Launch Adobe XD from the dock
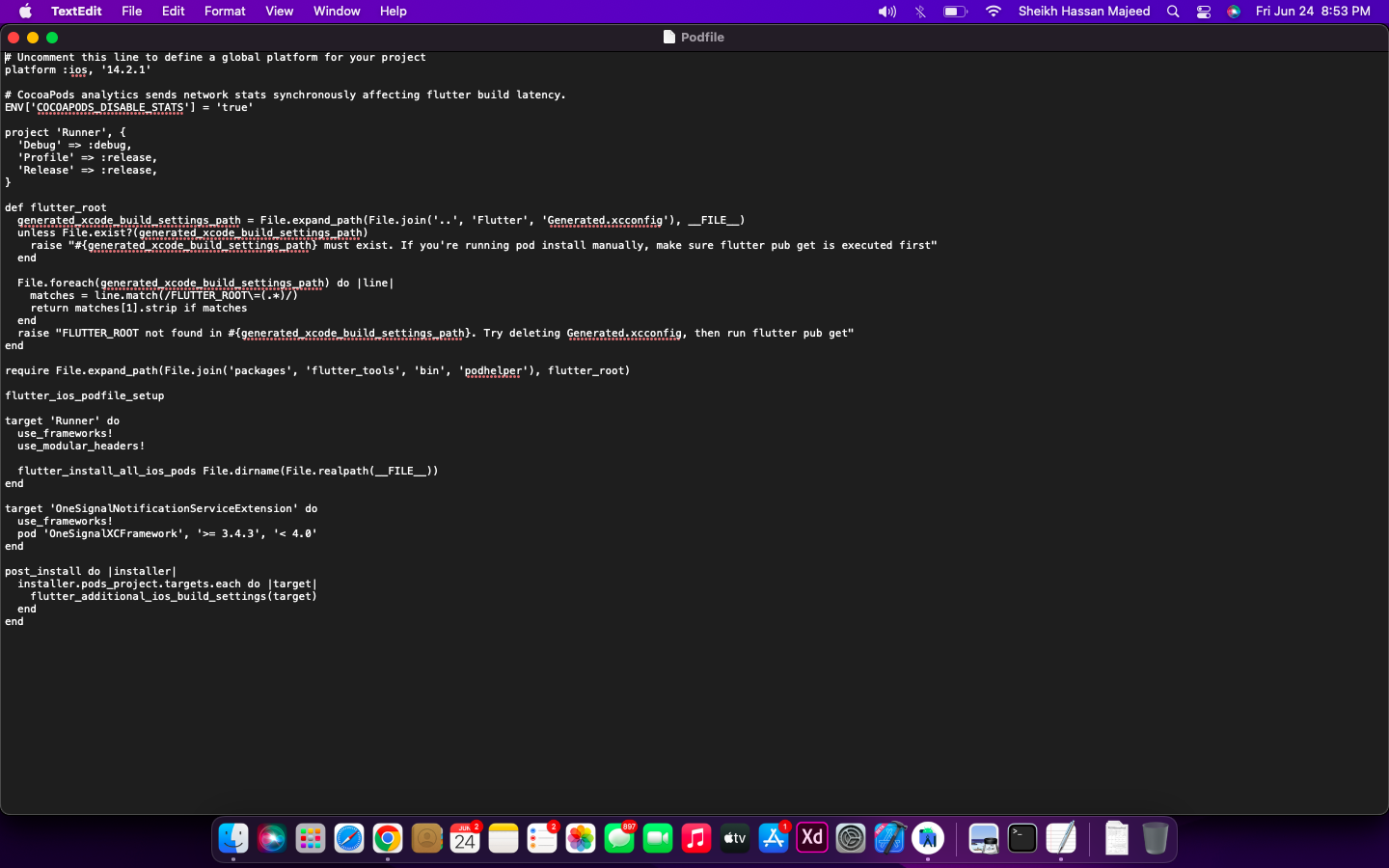 pos(812,838)
